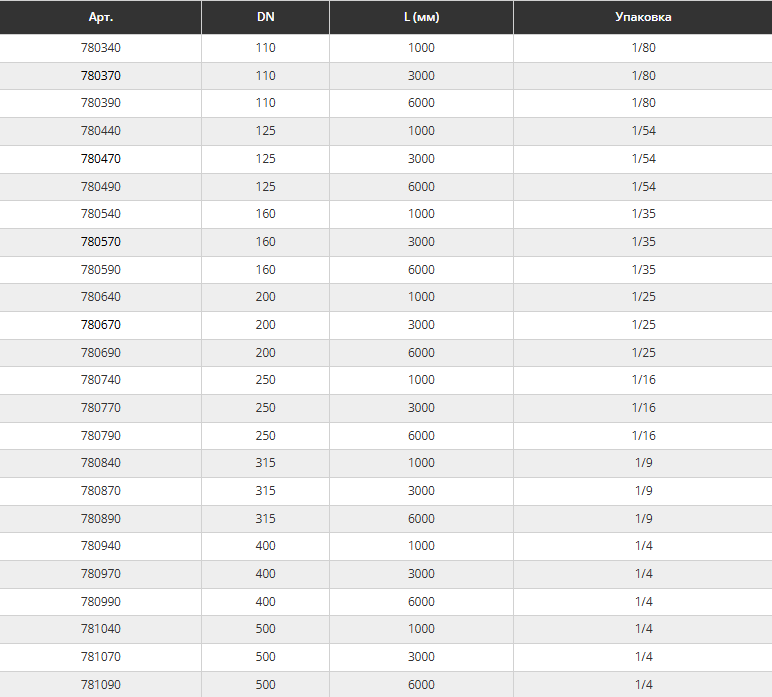Image resolution: width=772 pixels, height=697 pixels.
Task: Click the packaging value of article 780540
Action: [x=643, y=214]
